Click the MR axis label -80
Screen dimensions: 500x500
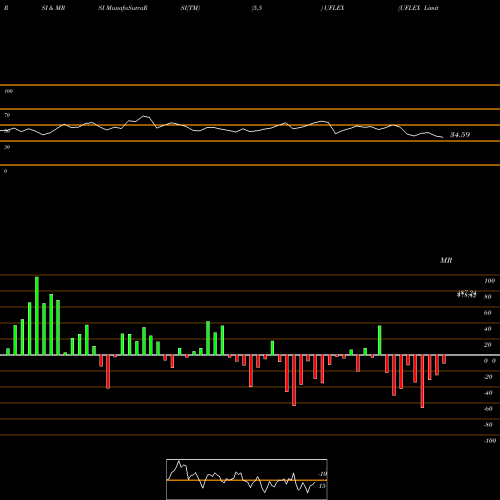(488, 425)
